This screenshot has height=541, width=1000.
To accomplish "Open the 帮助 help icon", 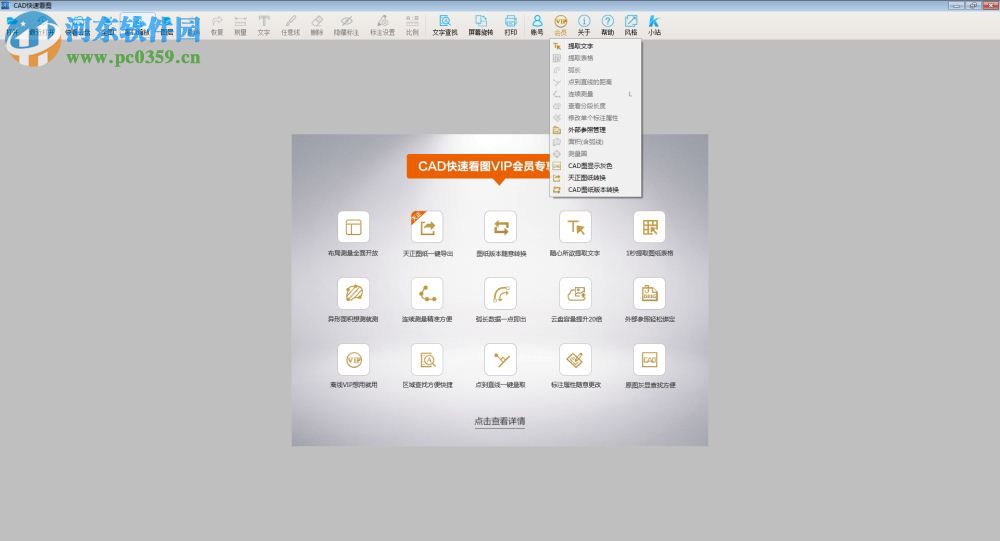I will click(x=608, y=25).
